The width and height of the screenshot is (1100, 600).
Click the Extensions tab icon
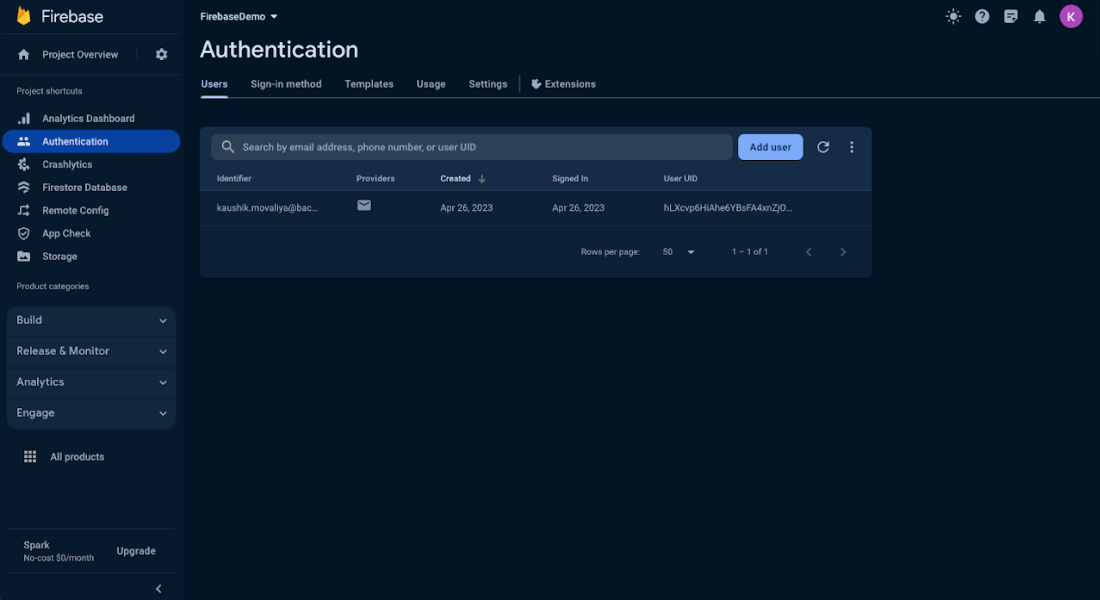click(x=536, y=84)
